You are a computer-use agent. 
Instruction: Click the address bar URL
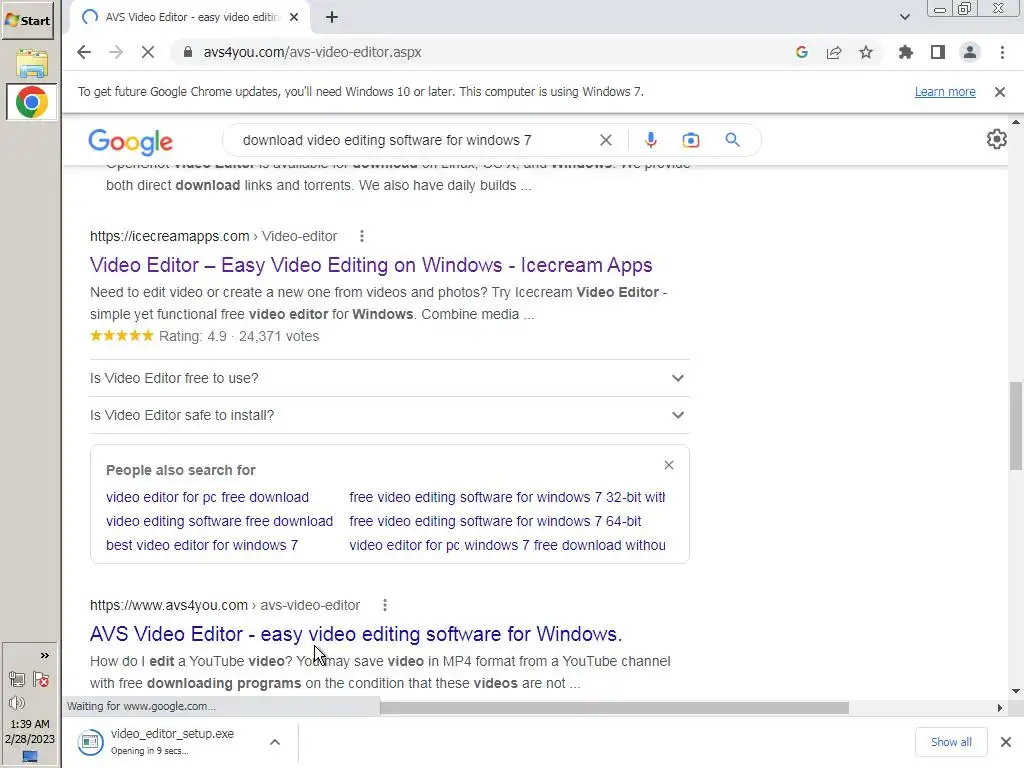(x=312, y=52)
